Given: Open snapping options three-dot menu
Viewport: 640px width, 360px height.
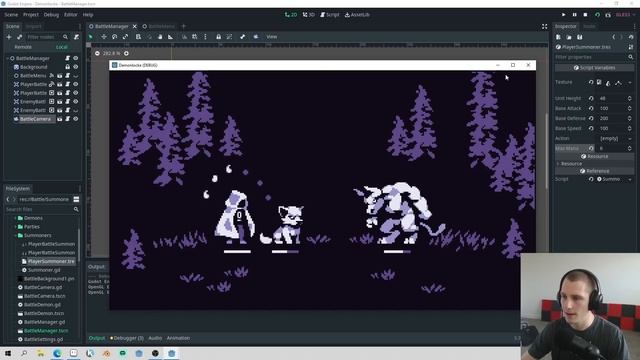Looking at the screenshot, I should click(x=205, y=37).
